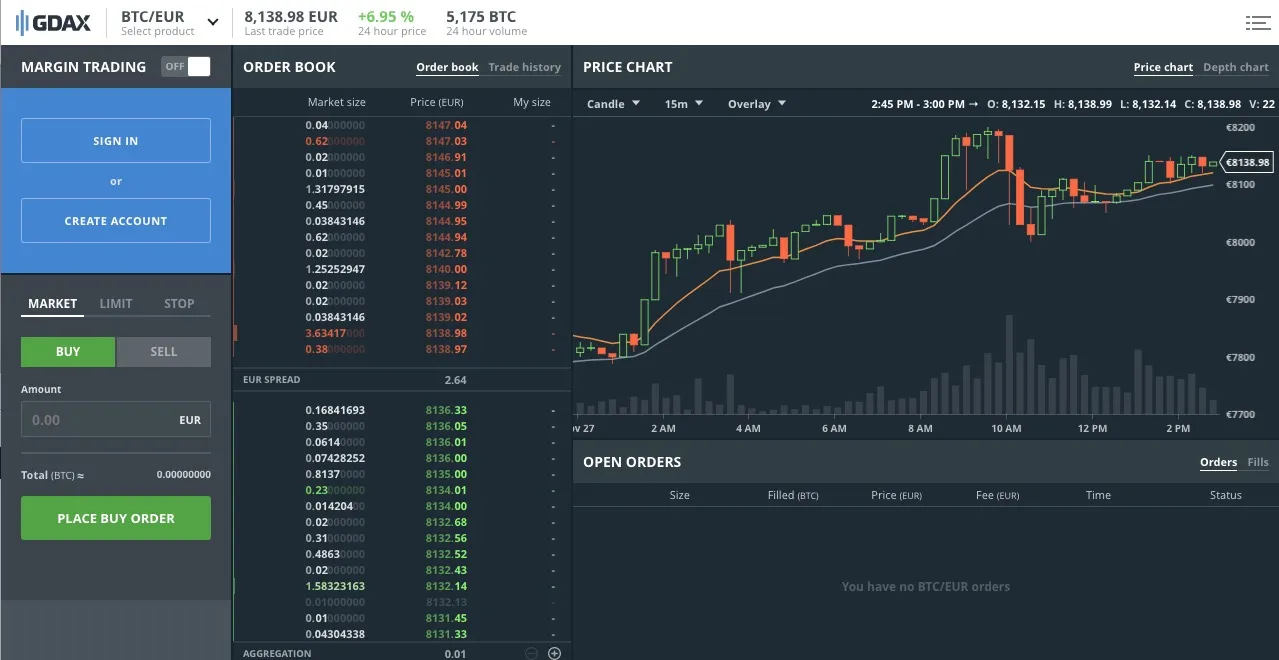This screenshot has height=660, width=1279.
Task: Click the AGGREGATION value 0.01
Action: click(455, 654)
